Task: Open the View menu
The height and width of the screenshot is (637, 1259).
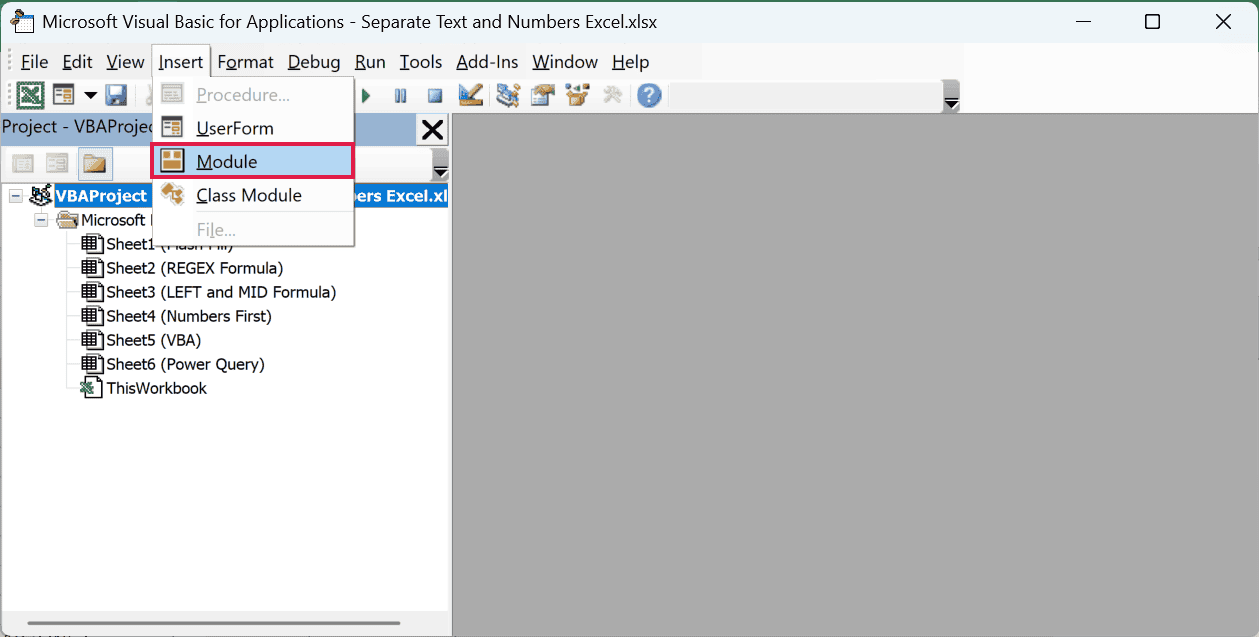Action: tap(125, 62)
